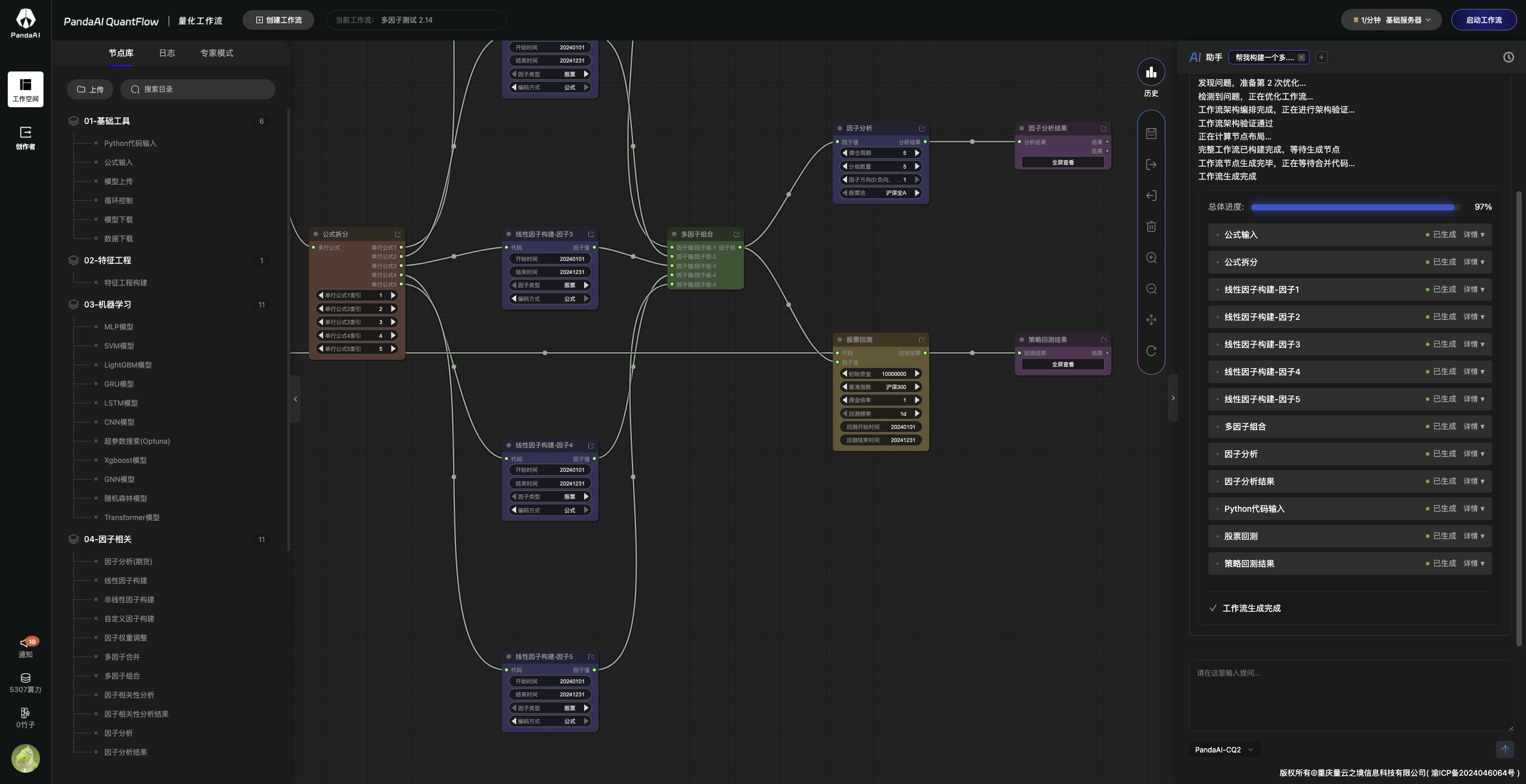Click the 搜索目录 search field

(198, 89)
